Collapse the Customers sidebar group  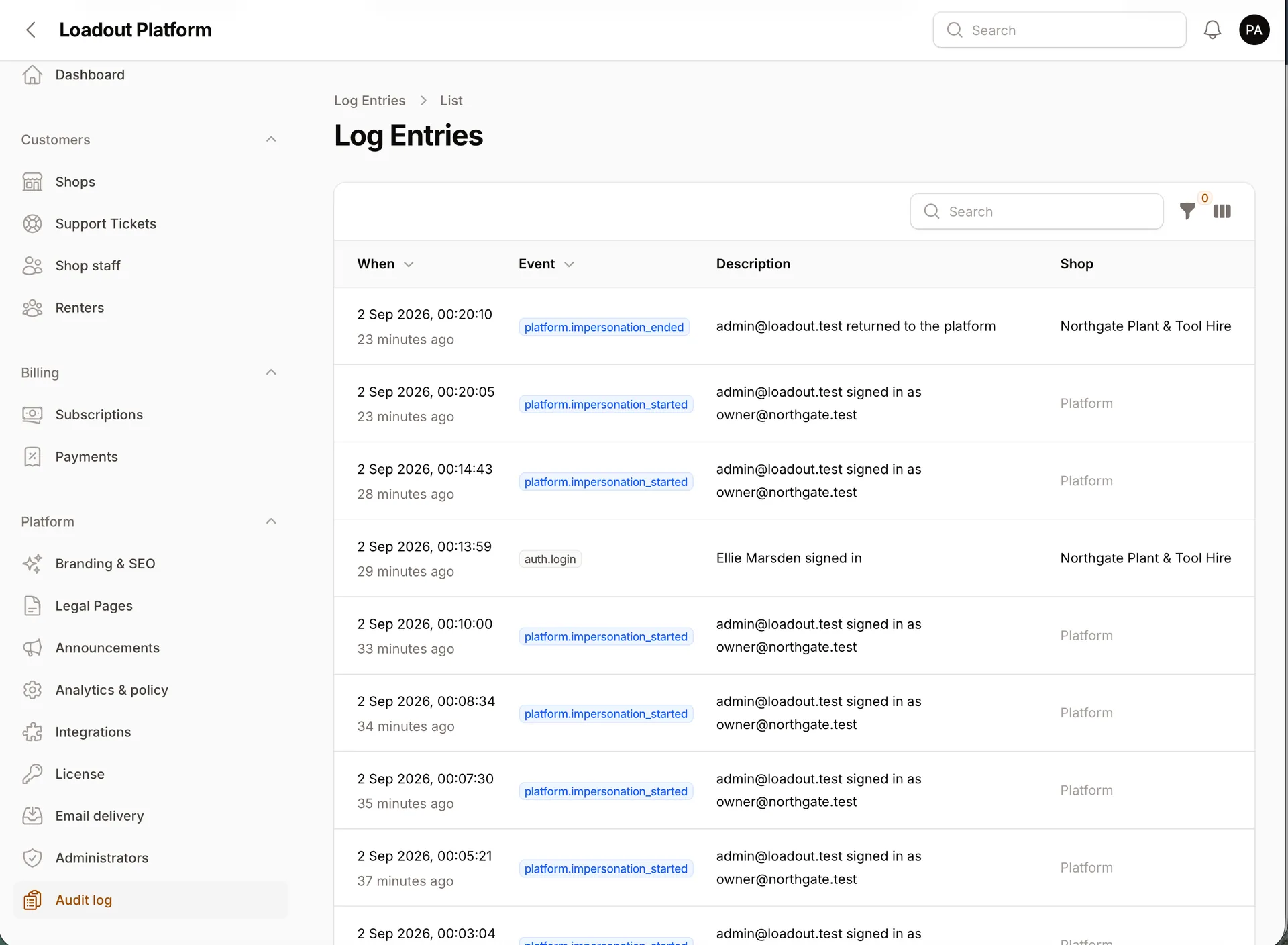point(271,140)
